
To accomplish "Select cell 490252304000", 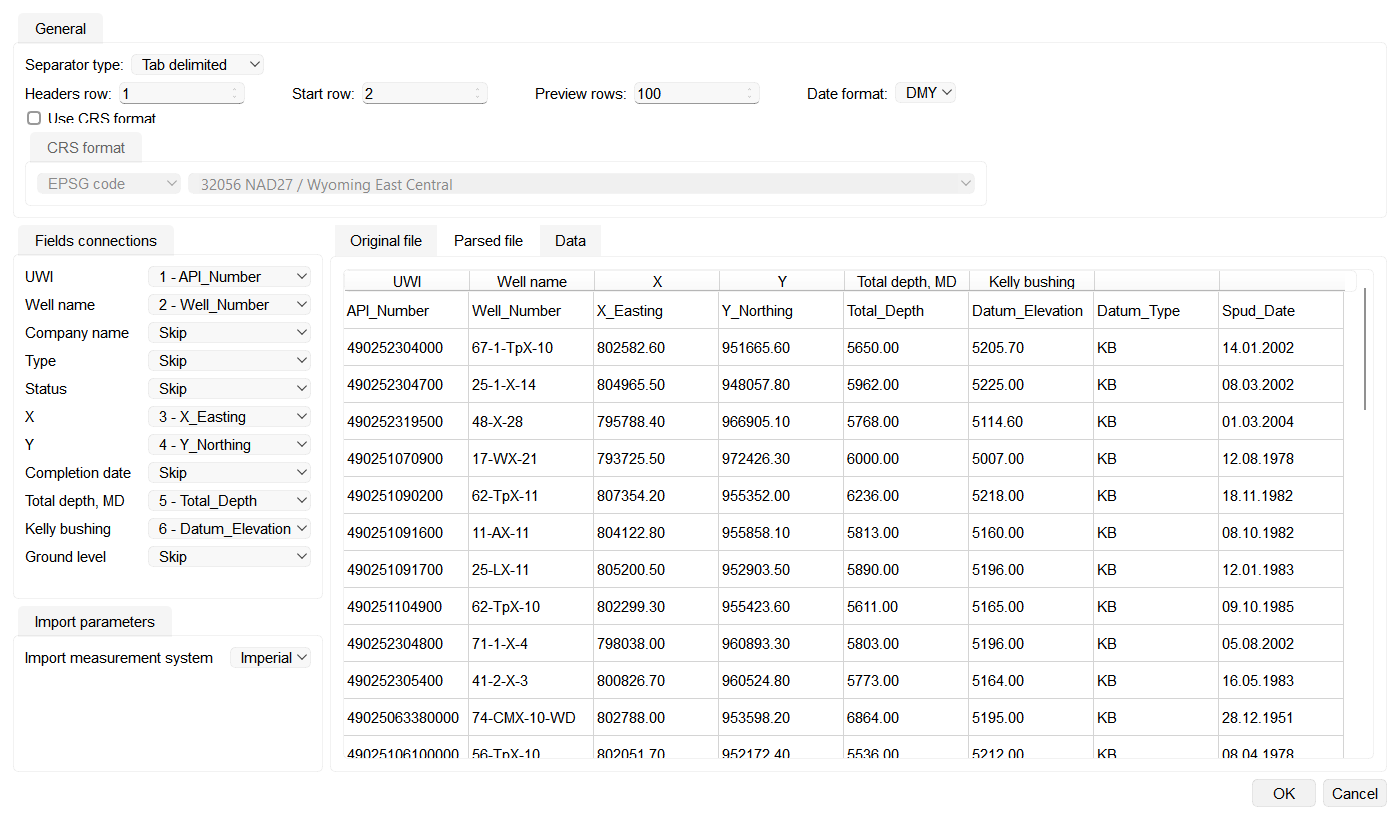I will pyautogui.click(x=406, y=347).
